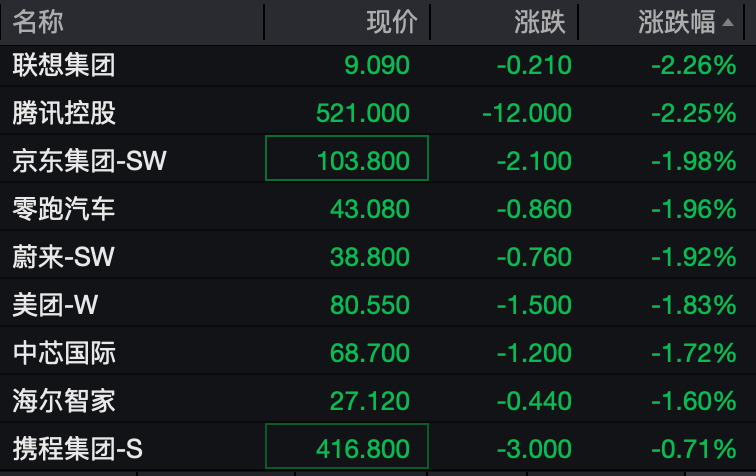Select the 联想集团 stock name
The width and height of the screenshot is (756, 476).
64,66
